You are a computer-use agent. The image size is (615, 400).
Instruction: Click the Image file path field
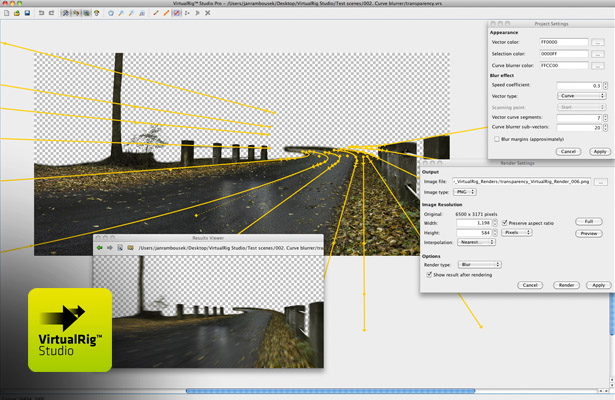521,182
